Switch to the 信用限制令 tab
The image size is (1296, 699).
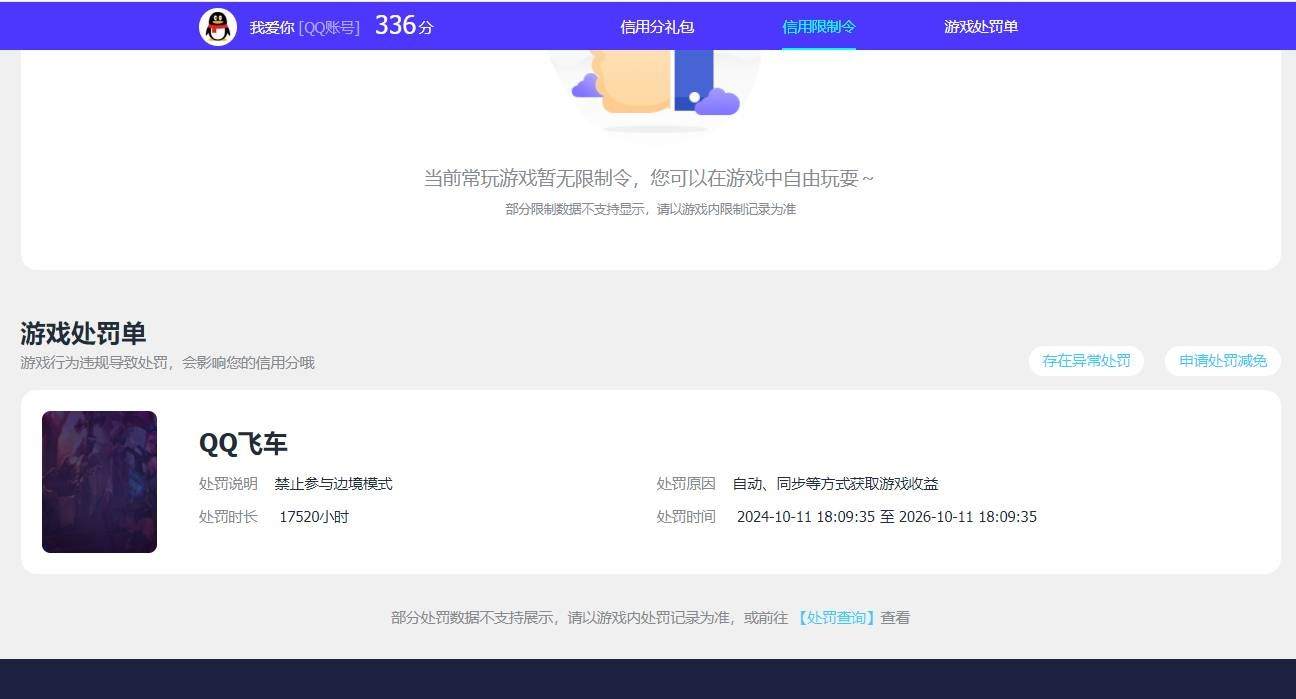(819, 27)
